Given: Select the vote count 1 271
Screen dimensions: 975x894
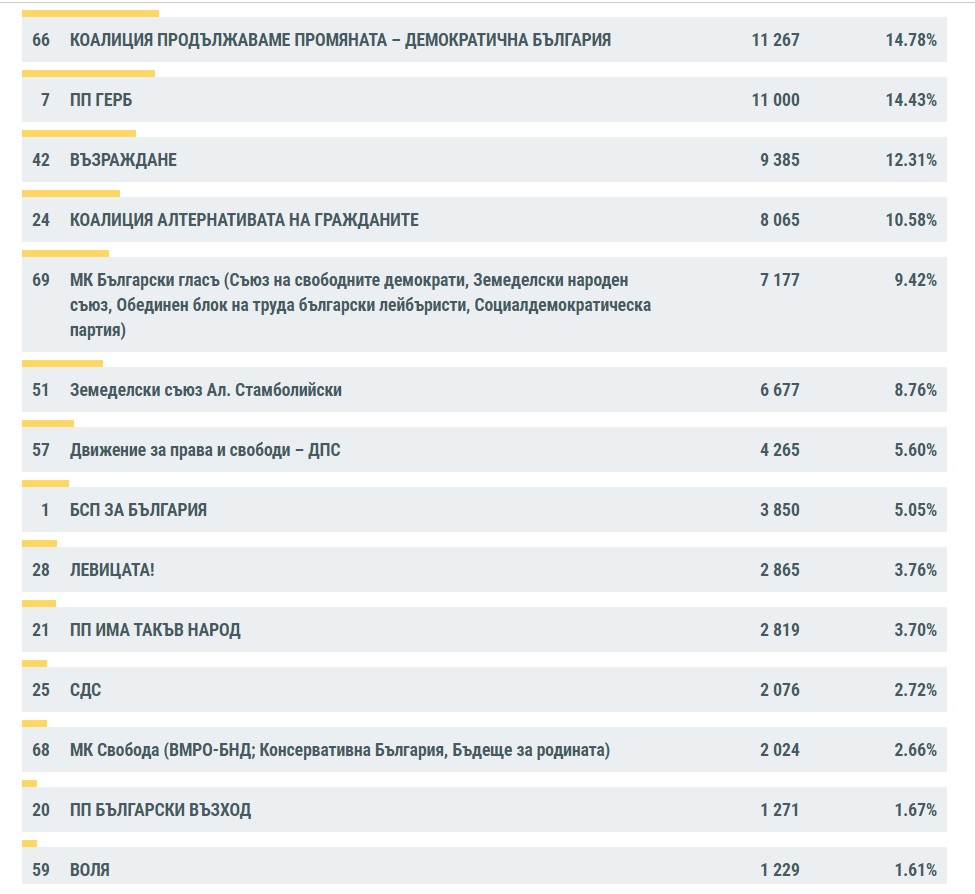Looking at the screenshot, I should pyautogui.click(x=780, y=810).
